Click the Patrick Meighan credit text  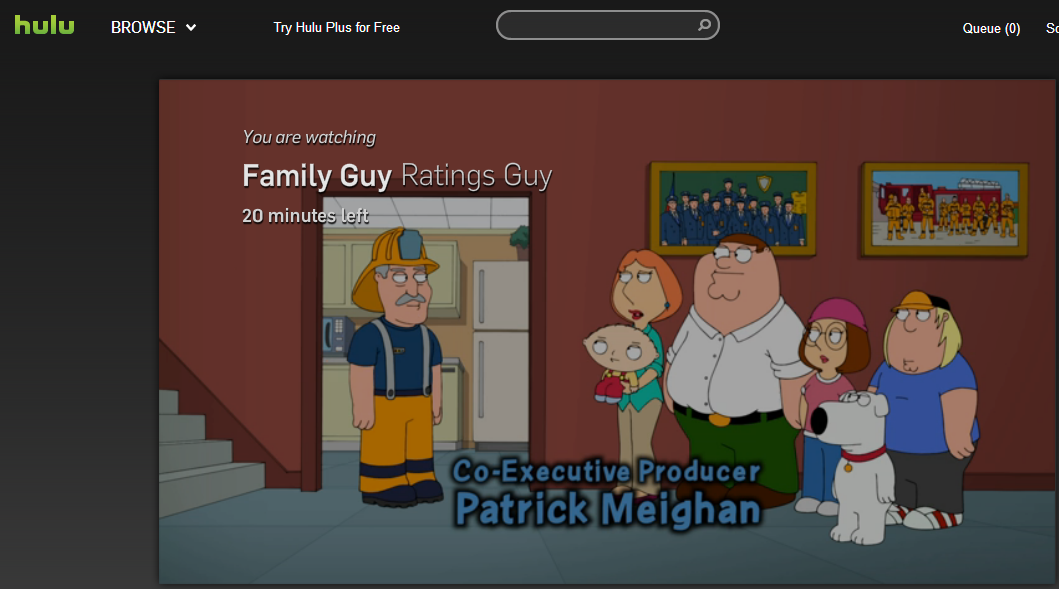[608, 509]
